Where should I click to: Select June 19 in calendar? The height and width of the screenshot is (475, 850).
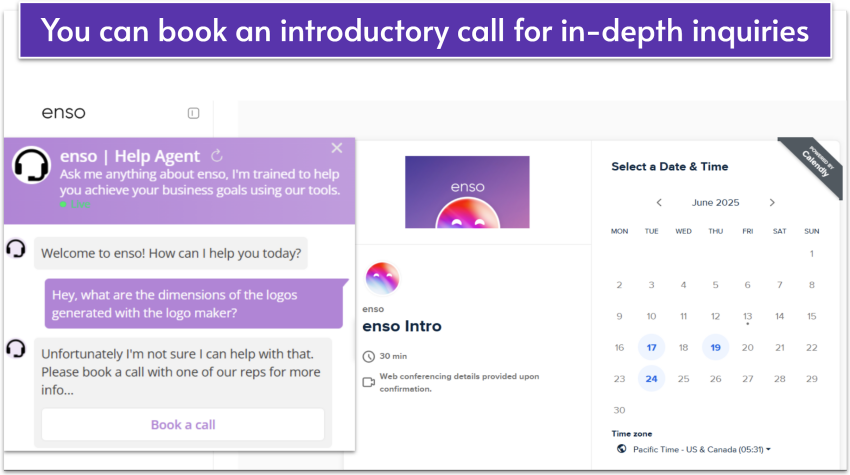click(x=716, y=347)
